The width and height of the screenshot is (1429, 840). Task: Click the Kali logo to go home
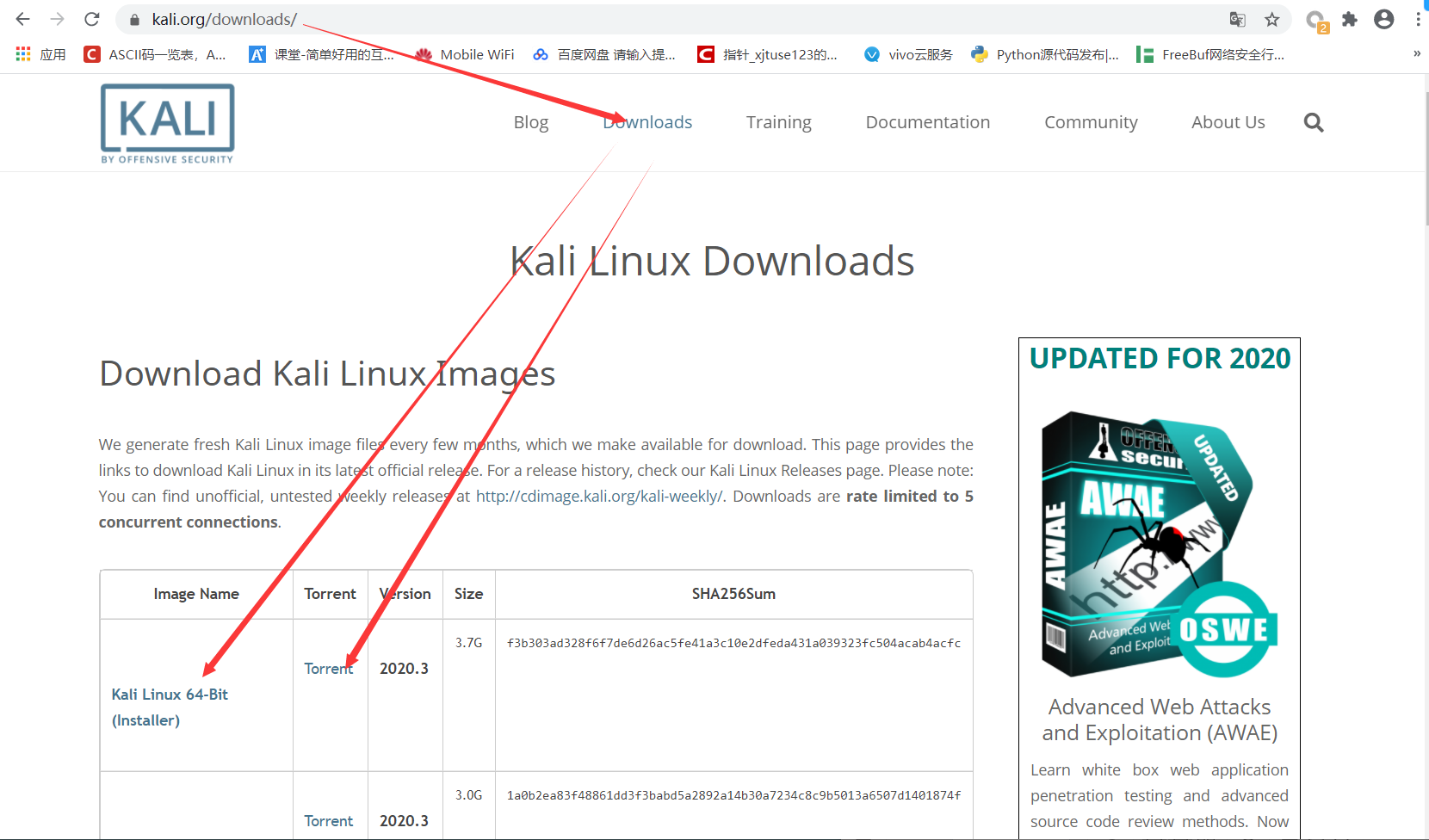(x=168, y=123)
